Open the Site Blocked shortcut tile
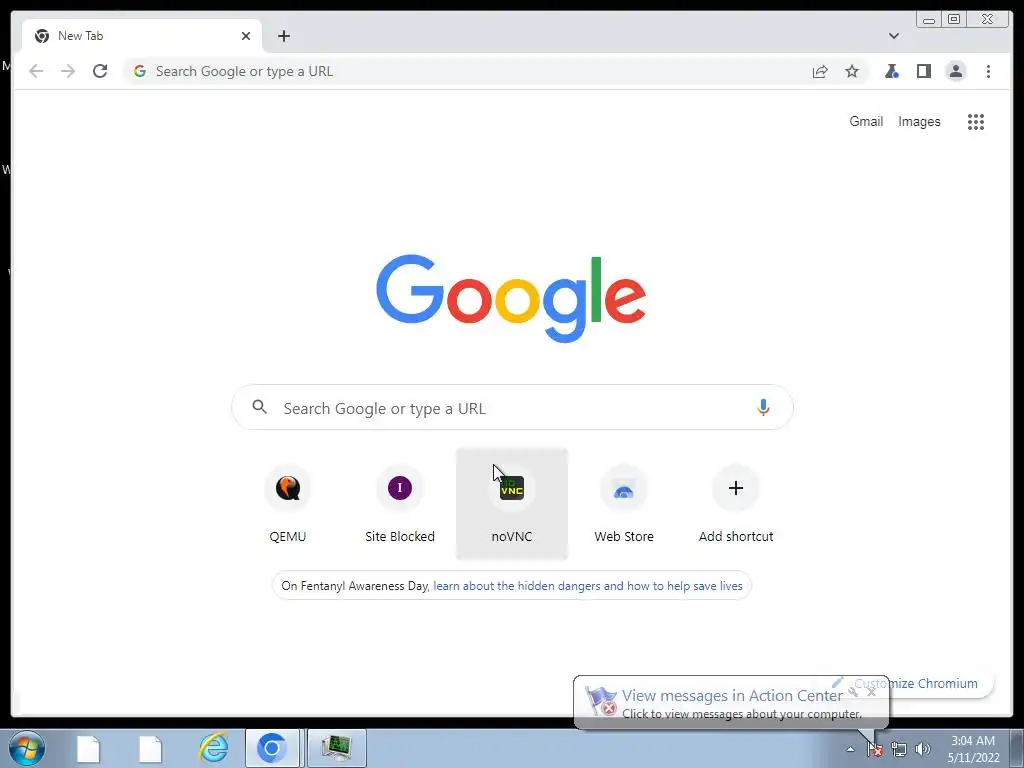 point(400,504)
